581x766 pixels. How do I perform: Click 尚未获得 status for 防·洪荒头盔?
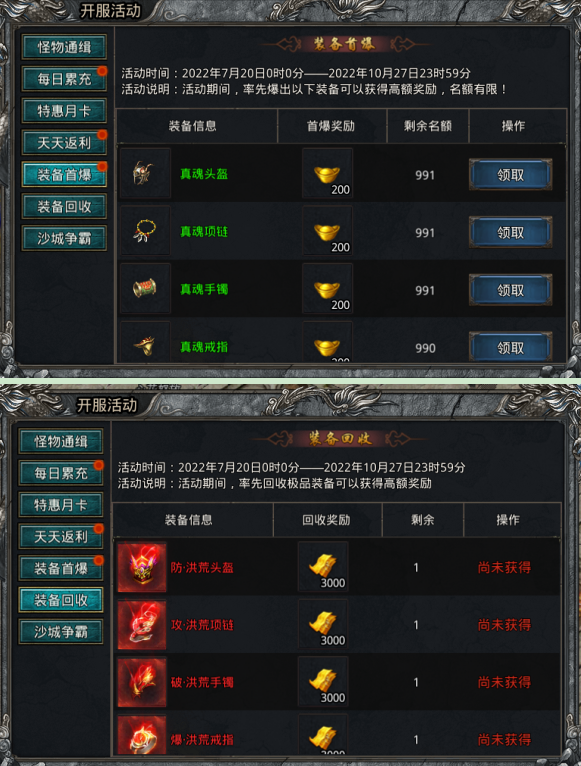pos(504,567)
